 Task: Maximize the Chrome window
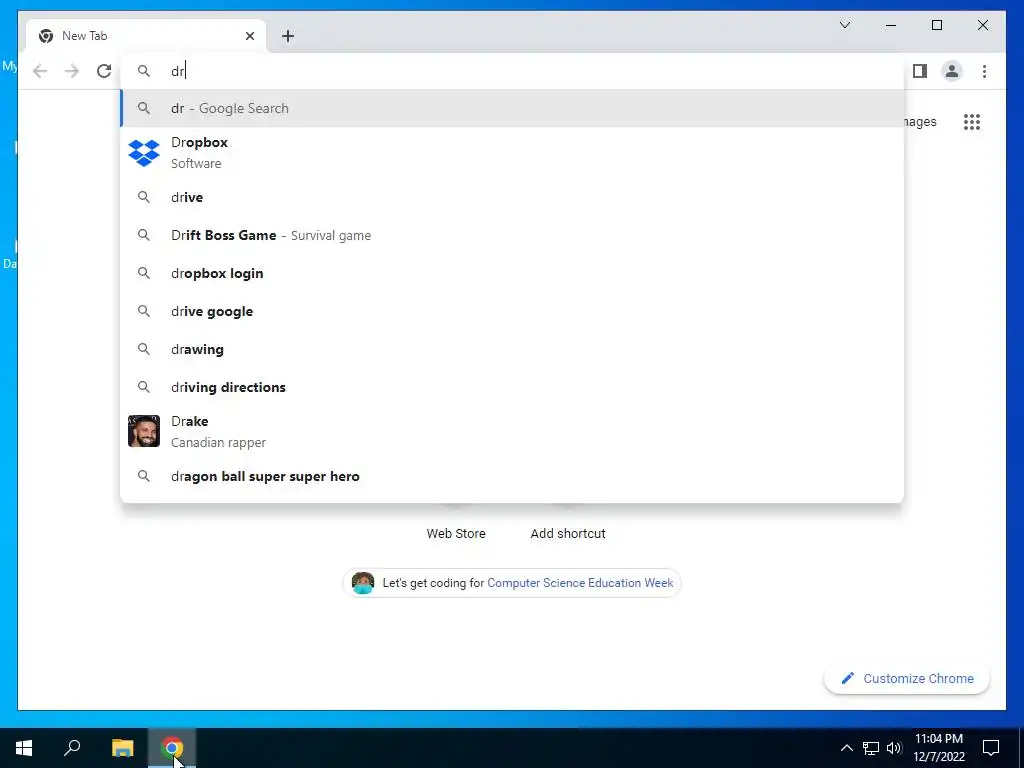(x=936, y=25)
